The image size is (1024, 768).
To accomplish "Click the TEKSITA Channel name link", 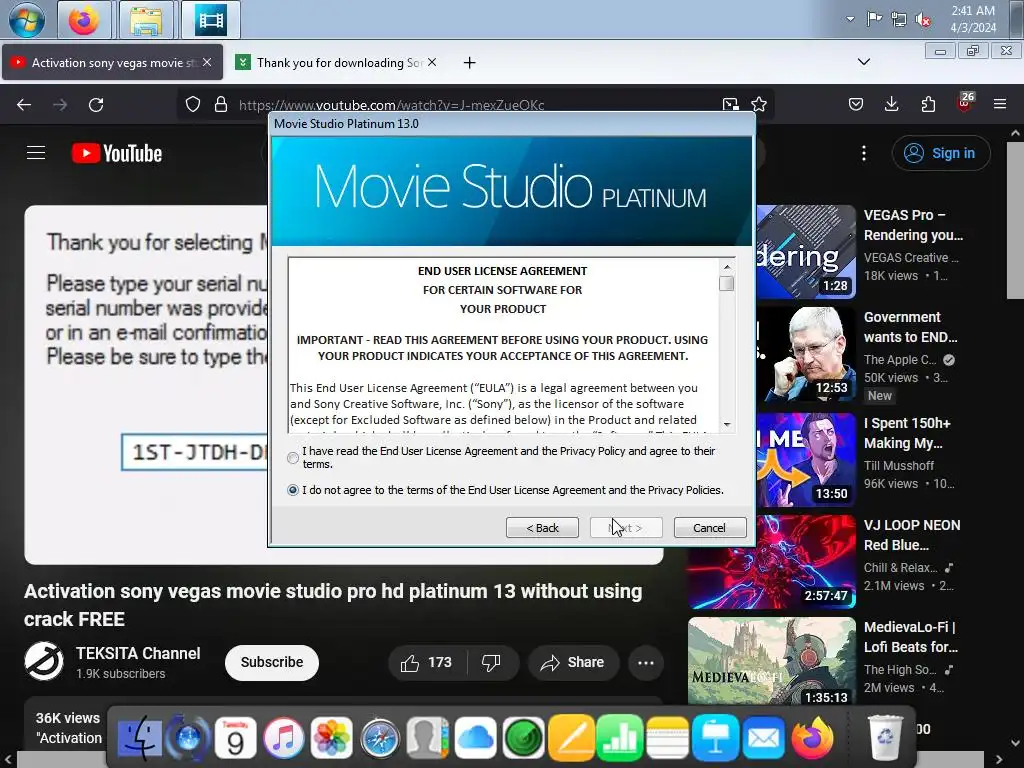I will click(x=138, y=653).
